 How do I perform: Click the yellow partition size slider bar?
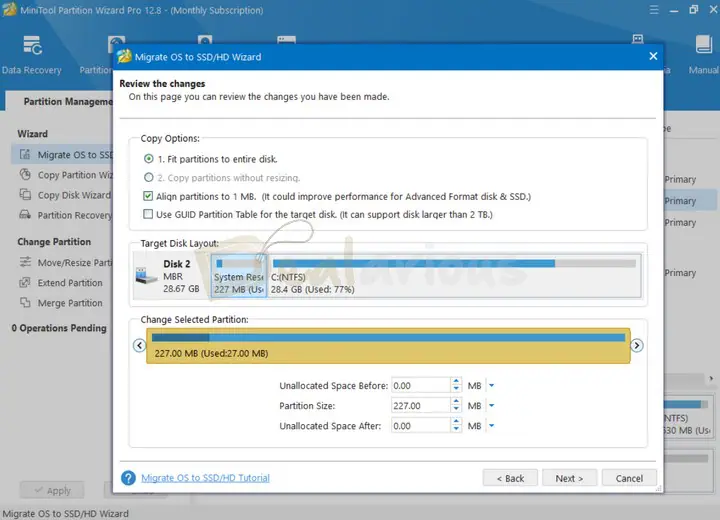click(x=388, y=346)
